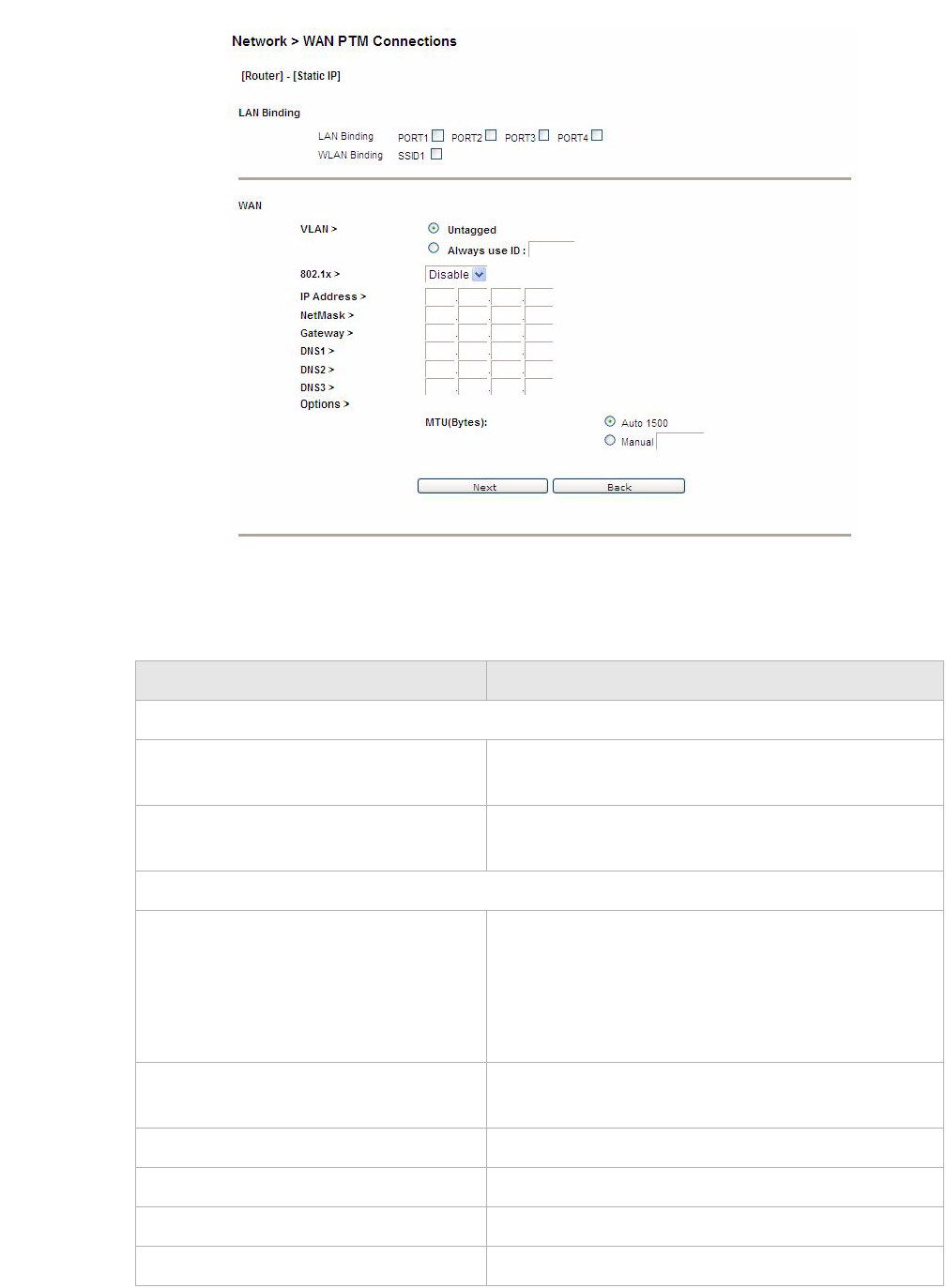This screenshot has width=946, height=1288.
Task: Click the first DNS2 octet field
Action: click(440, 370)
